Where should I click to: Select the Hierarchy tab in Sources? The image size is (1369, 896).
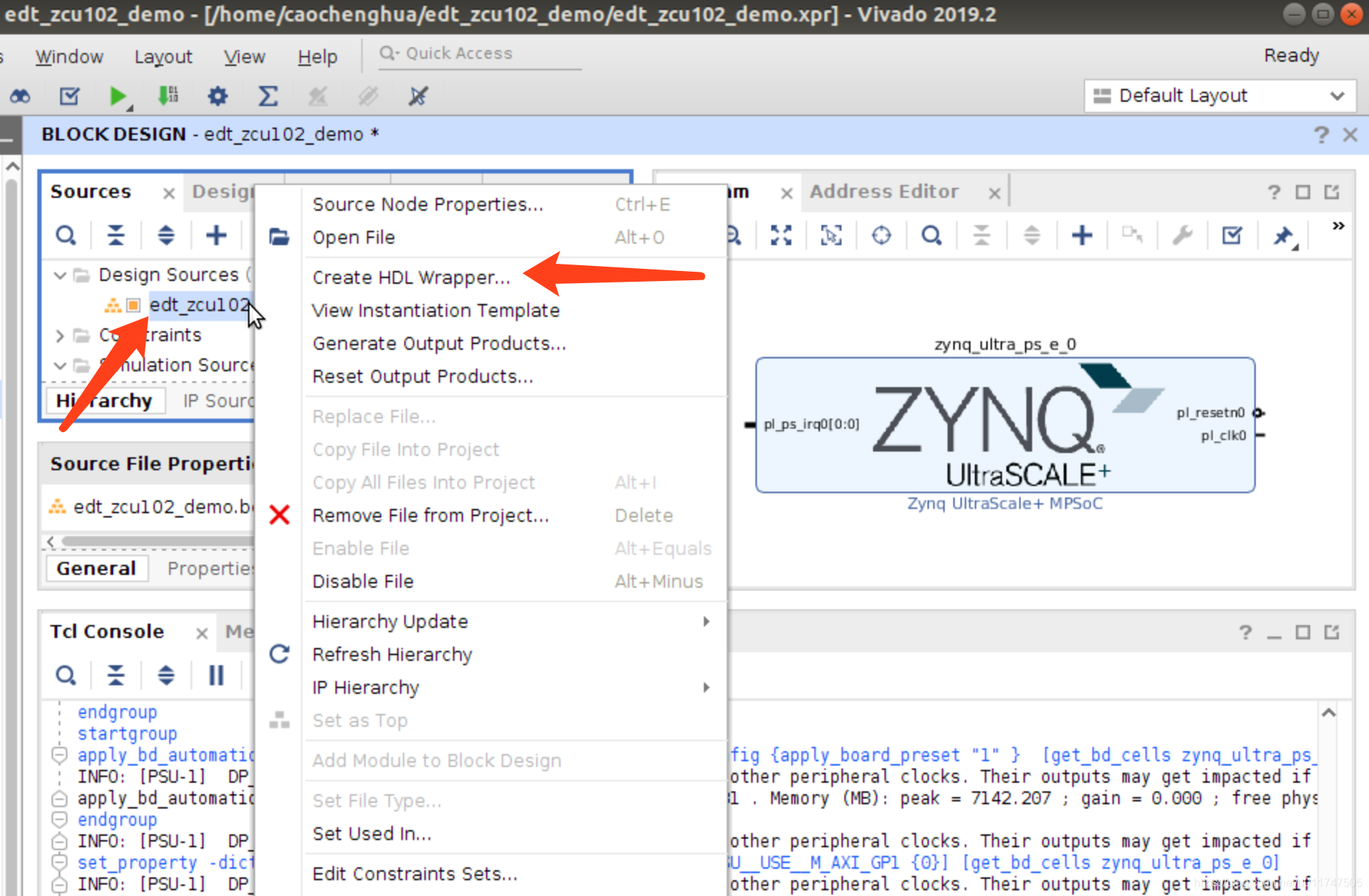click(x=105, y=401)
